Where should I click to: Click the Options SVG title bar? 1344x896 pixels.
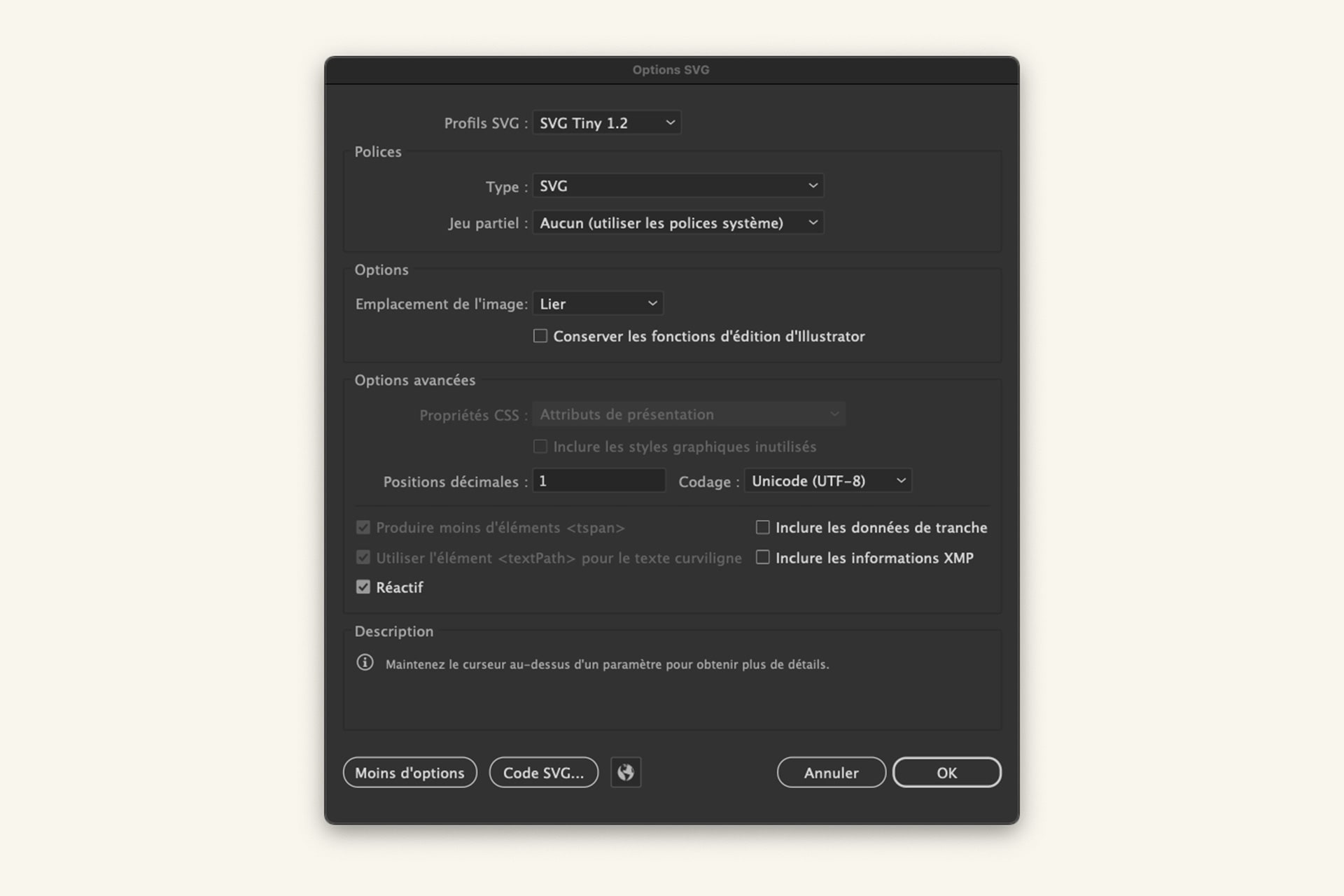671,70
